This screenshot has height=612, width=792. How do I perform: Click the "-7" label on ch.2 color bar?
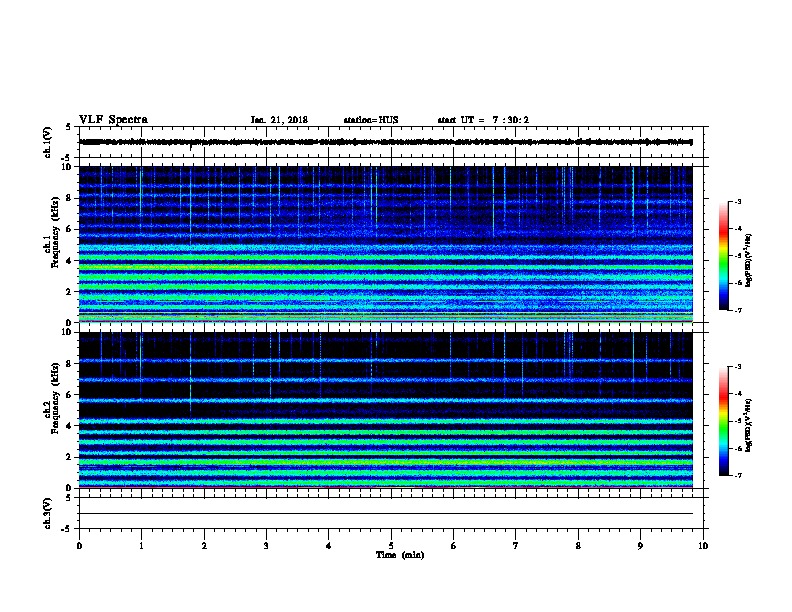737,476
